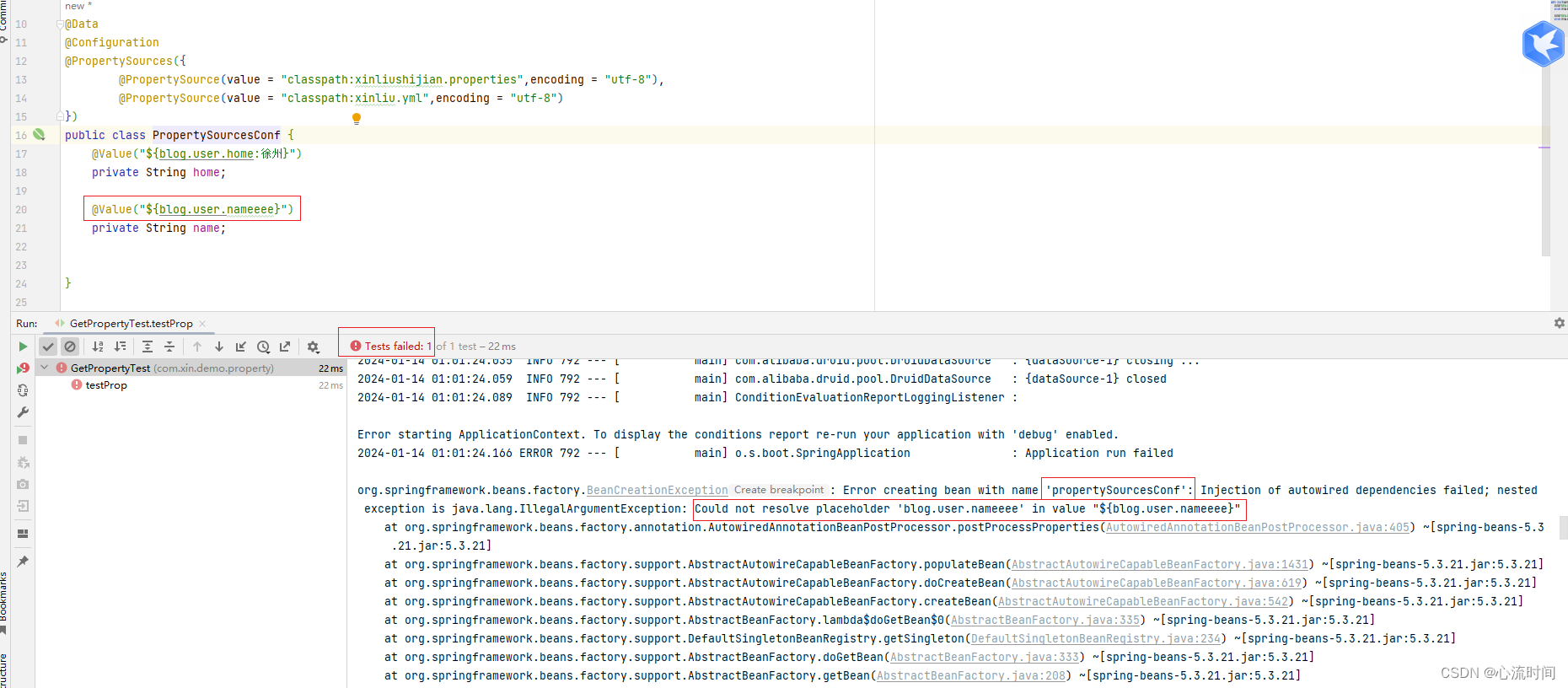
Task: Select the GetPropertyTest.testProp run tab
Action: coord(131,324)
